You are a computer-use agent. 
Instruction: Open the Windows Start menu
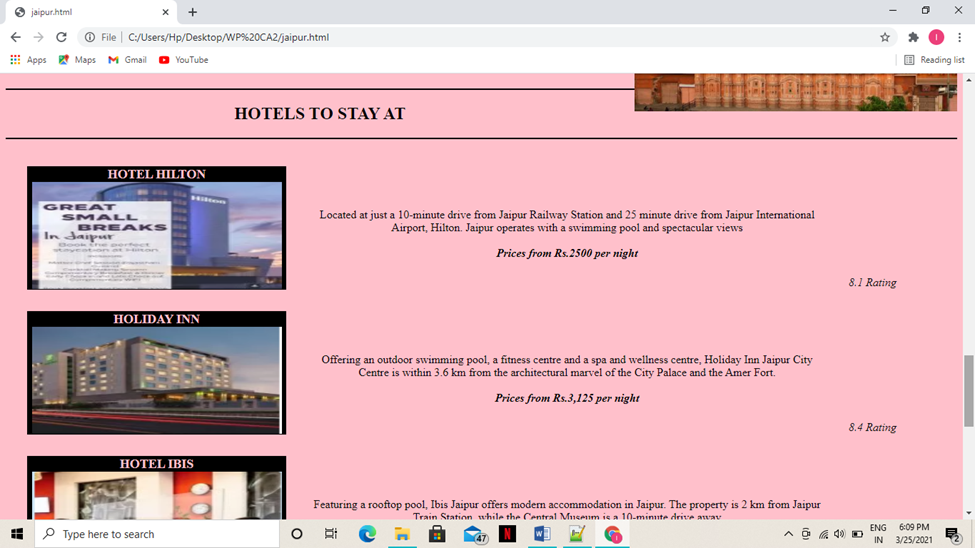(17, 534)
